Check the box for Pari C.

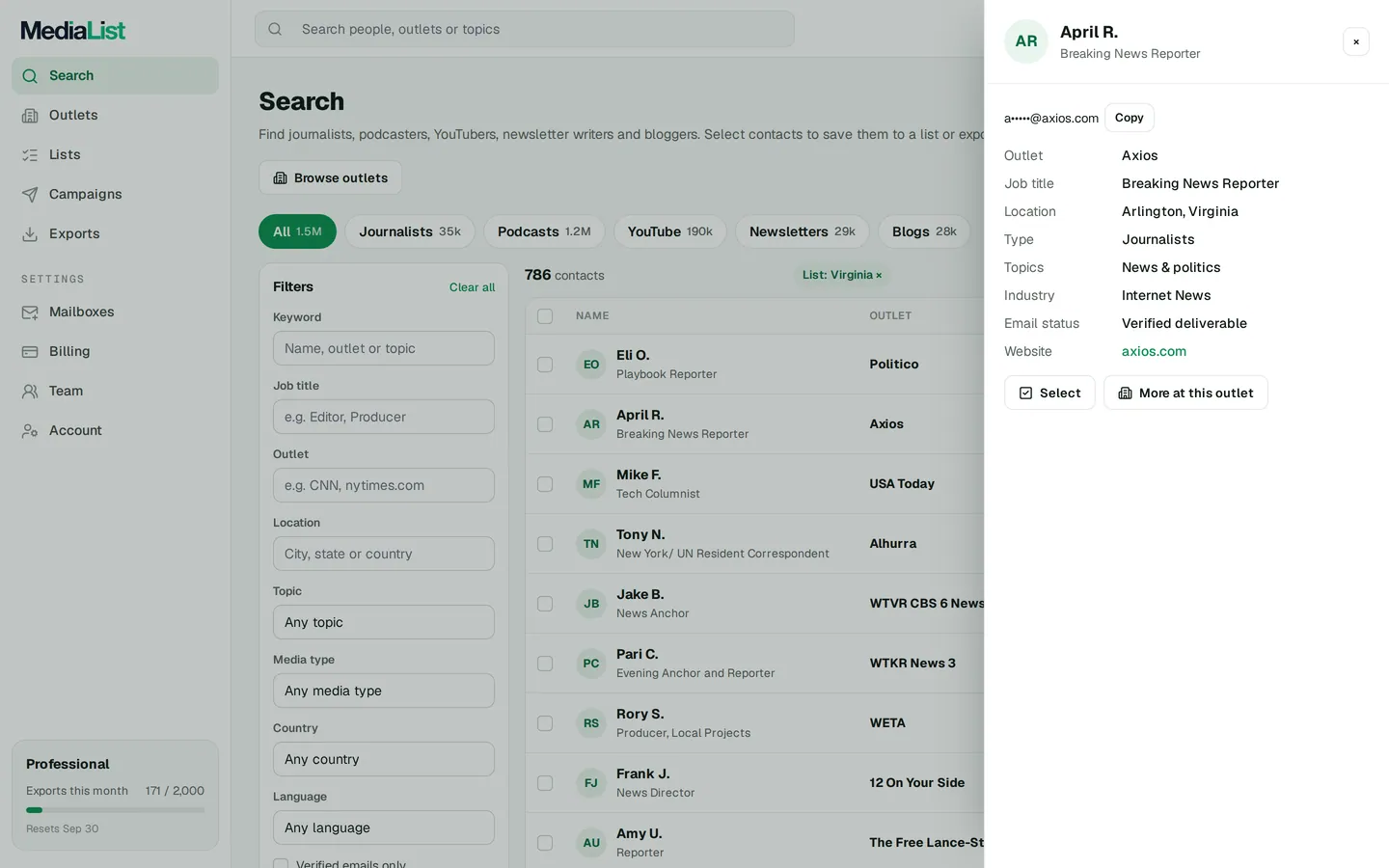pos(545,664)
